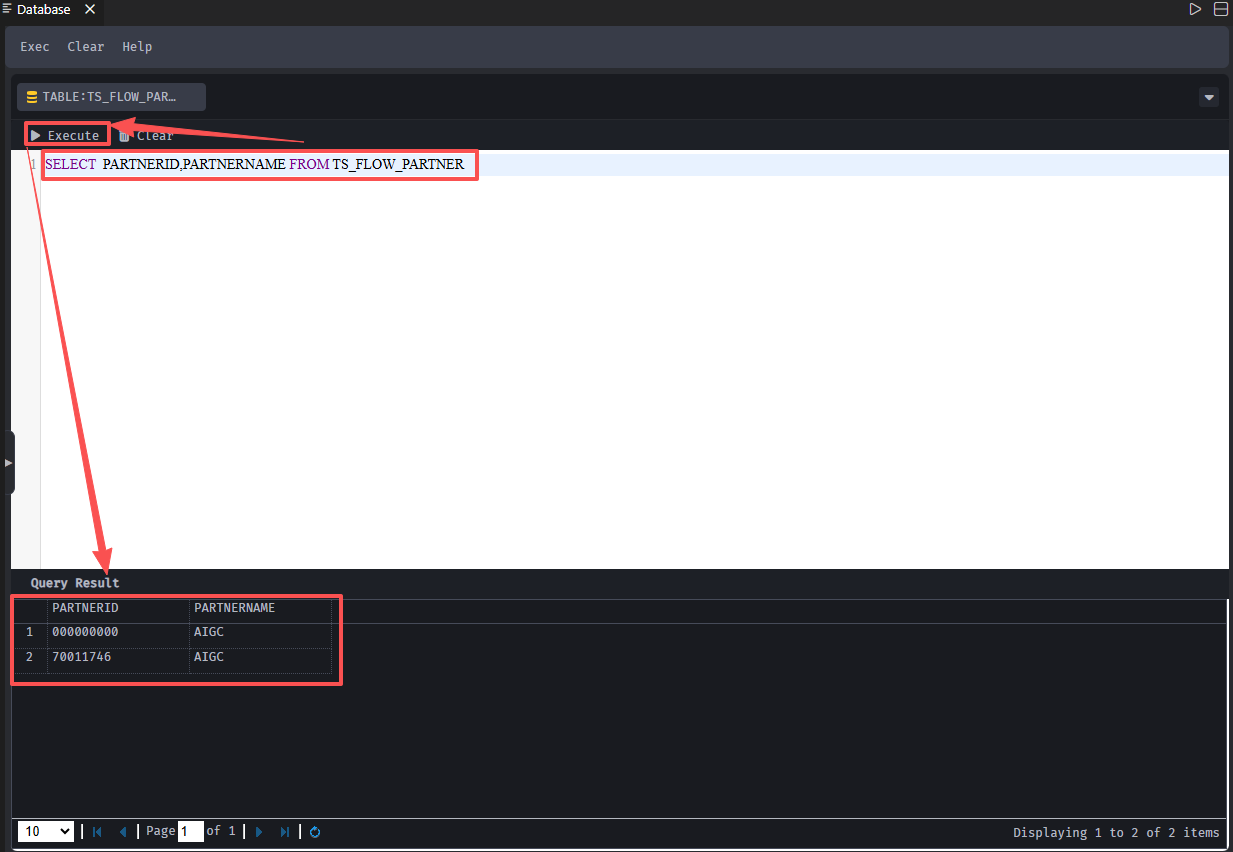Open the tab list dropdown arrow
This screenshot has height=852, width=1233.
[1209, 97]
